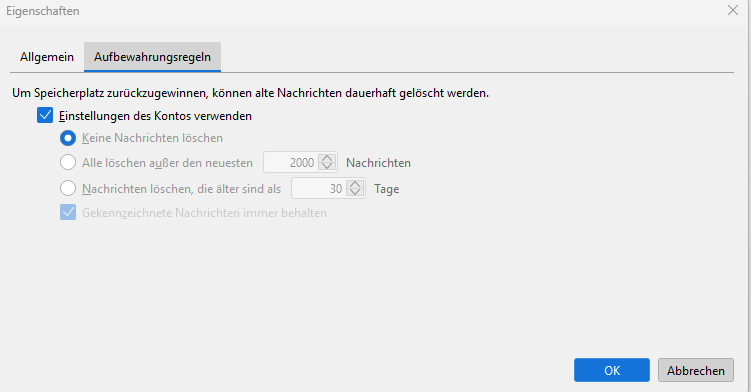Choose the Alle löschen außer den neuesten radio button
The width and height of the screenshot is (751, 392).
[68, 162]
